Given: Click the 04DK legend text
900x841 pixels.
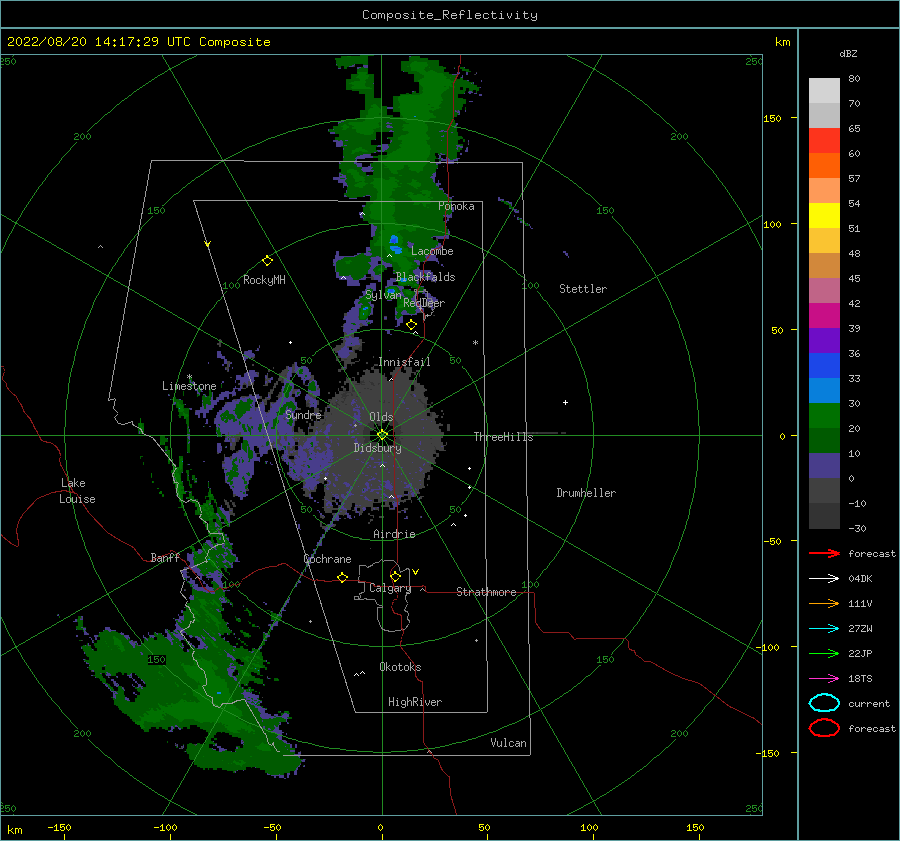Looking at the screenshot, I should pyautogui.click(x=860, y=578).
